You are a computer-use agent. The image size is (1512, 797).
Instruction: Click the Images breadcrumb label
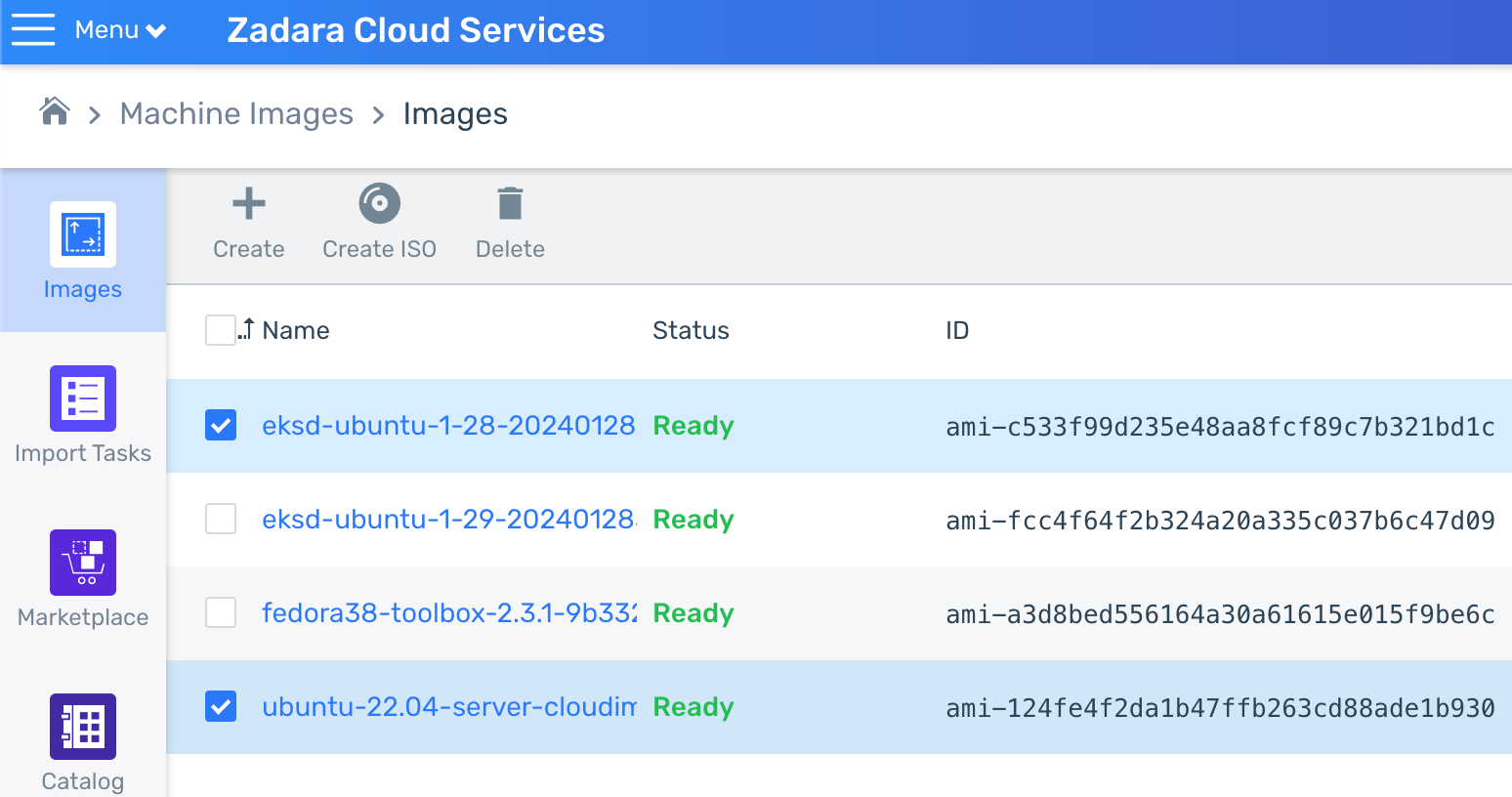455,114
